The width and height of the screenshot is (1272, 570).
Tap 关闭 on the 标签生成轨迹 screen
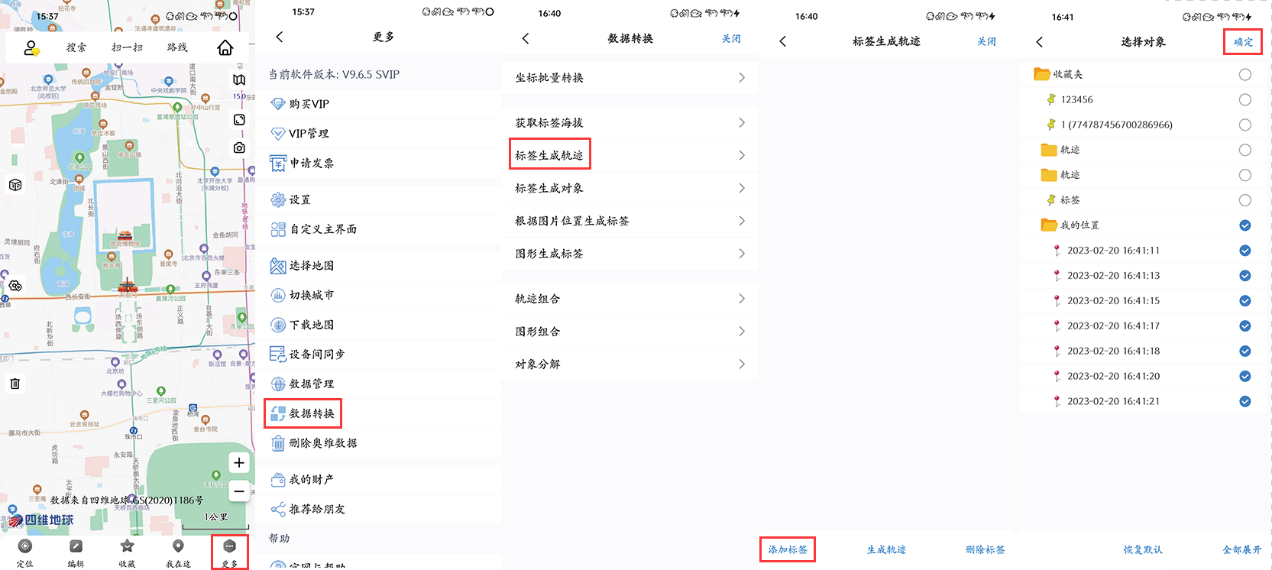pyautogui.click(x=987, y=42)
